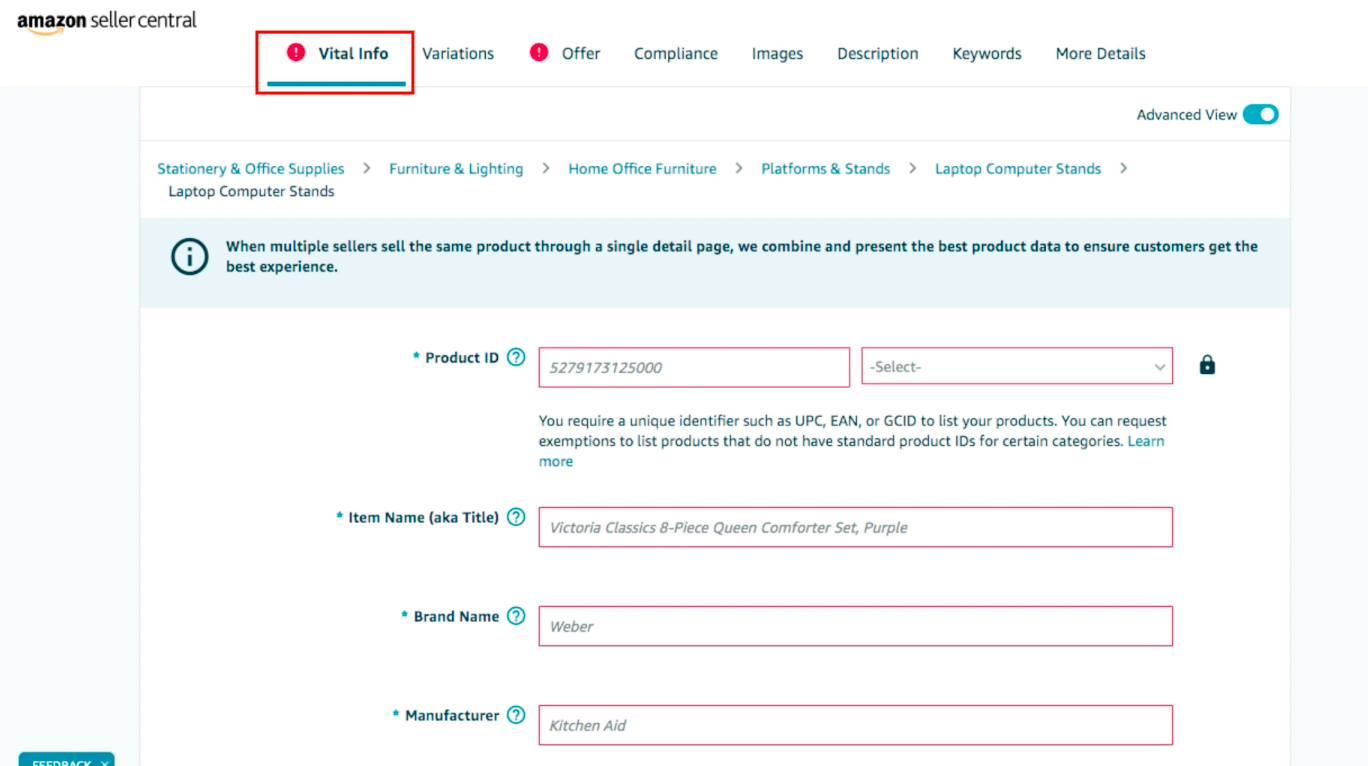This screenshot has width=1368, height=766.
Task: Go to the Images tab
Action: pyautogui.click(x=777, y=54)
